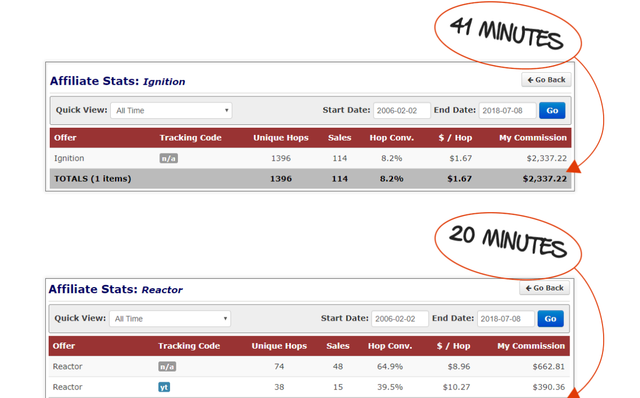Viewport: 640px width, 398px height.
Task: Click $ / Hop header in Reactor table
Action: (x=453, y=346)
